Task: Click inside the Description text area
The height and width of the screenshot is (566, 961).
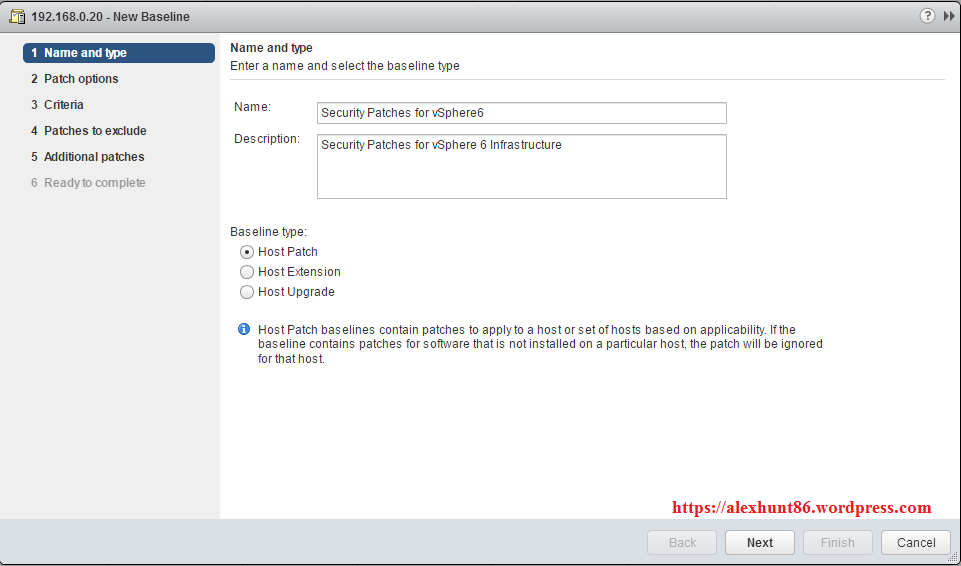Action: (522, 167)
